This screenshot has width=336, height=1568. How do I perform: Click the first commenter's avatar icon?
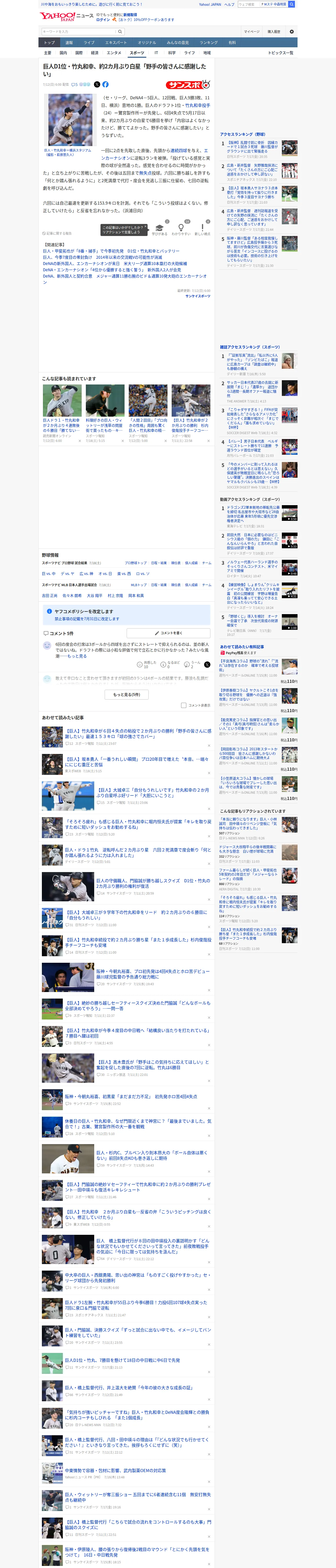point(47,645)
